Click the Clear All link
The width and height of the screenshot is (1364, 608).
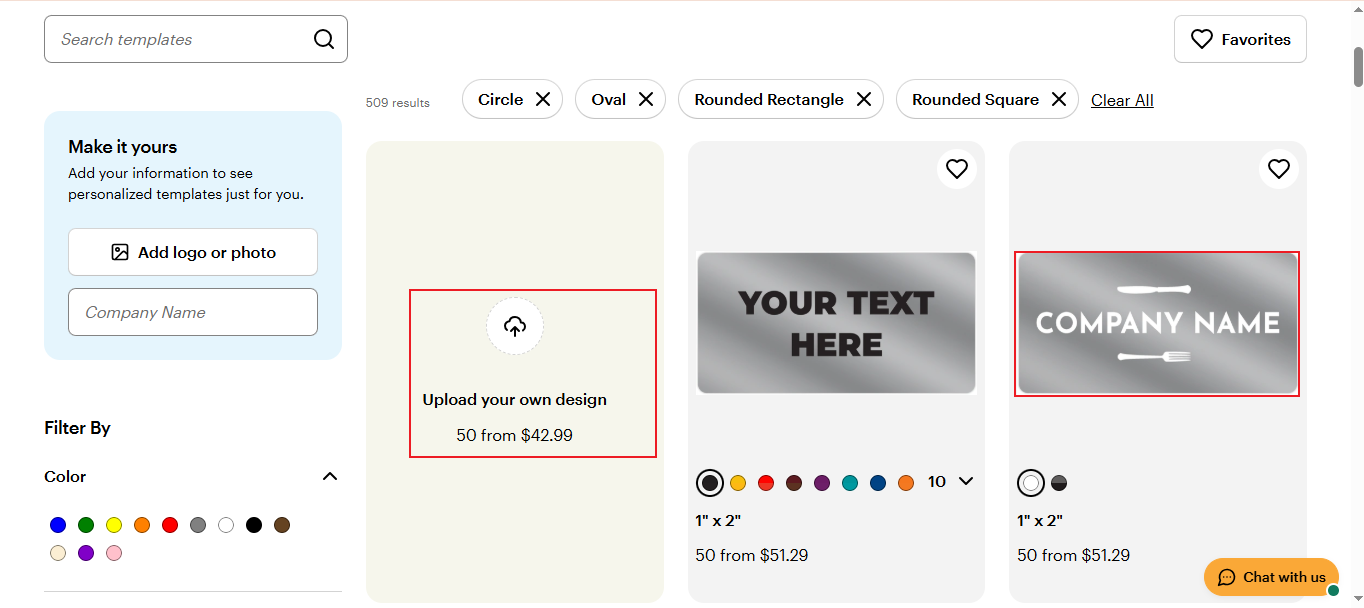coord(1122,100)
